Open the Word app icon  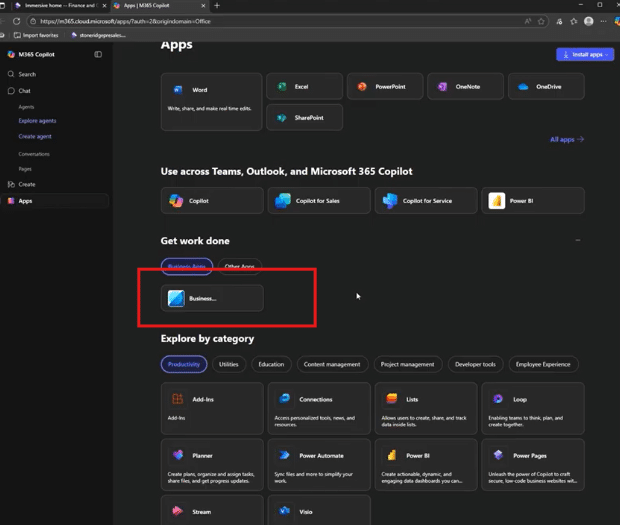coord(177,90)
